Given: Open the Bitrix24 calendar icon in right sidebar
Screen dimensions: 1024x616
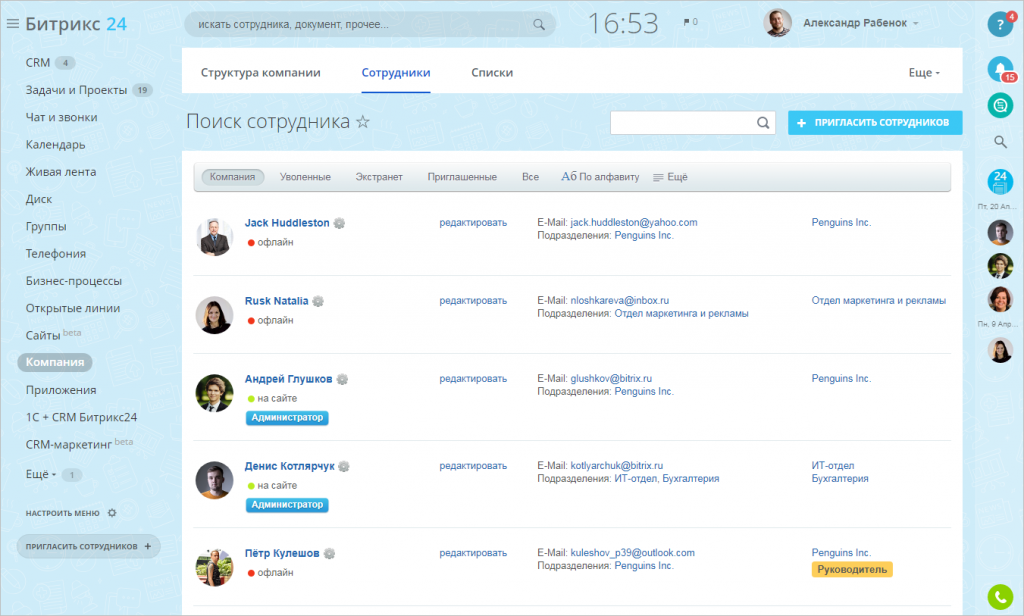Looking at the screenshot, I should pos(1000,182).
